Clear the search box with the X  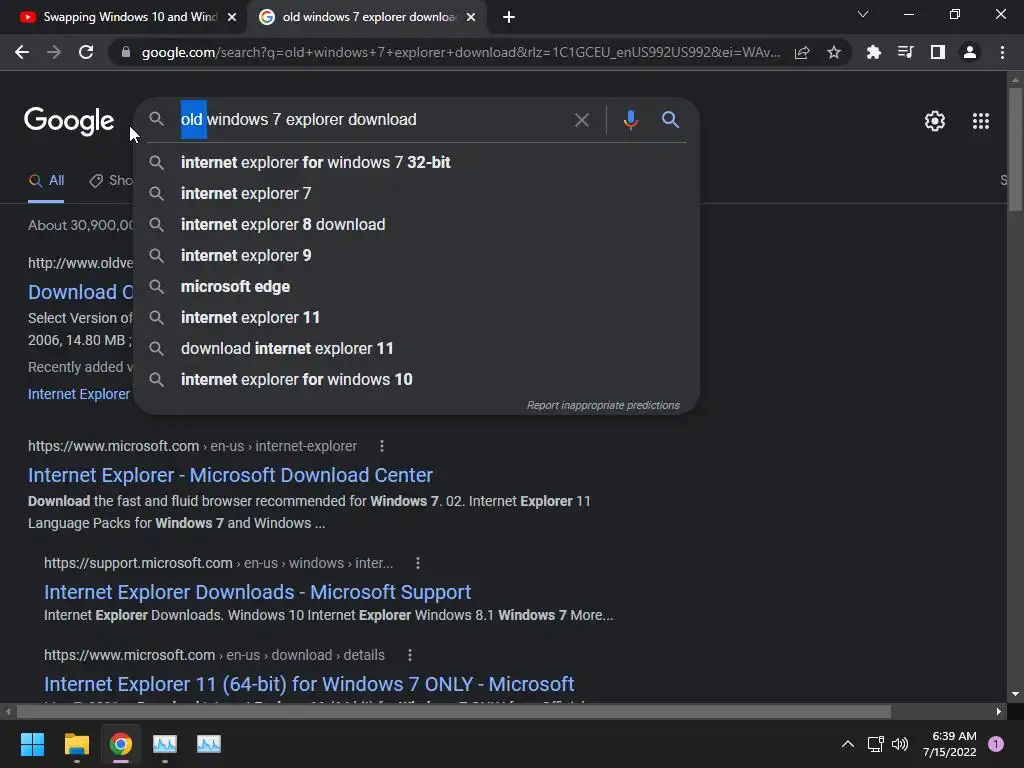pos(581,120)
